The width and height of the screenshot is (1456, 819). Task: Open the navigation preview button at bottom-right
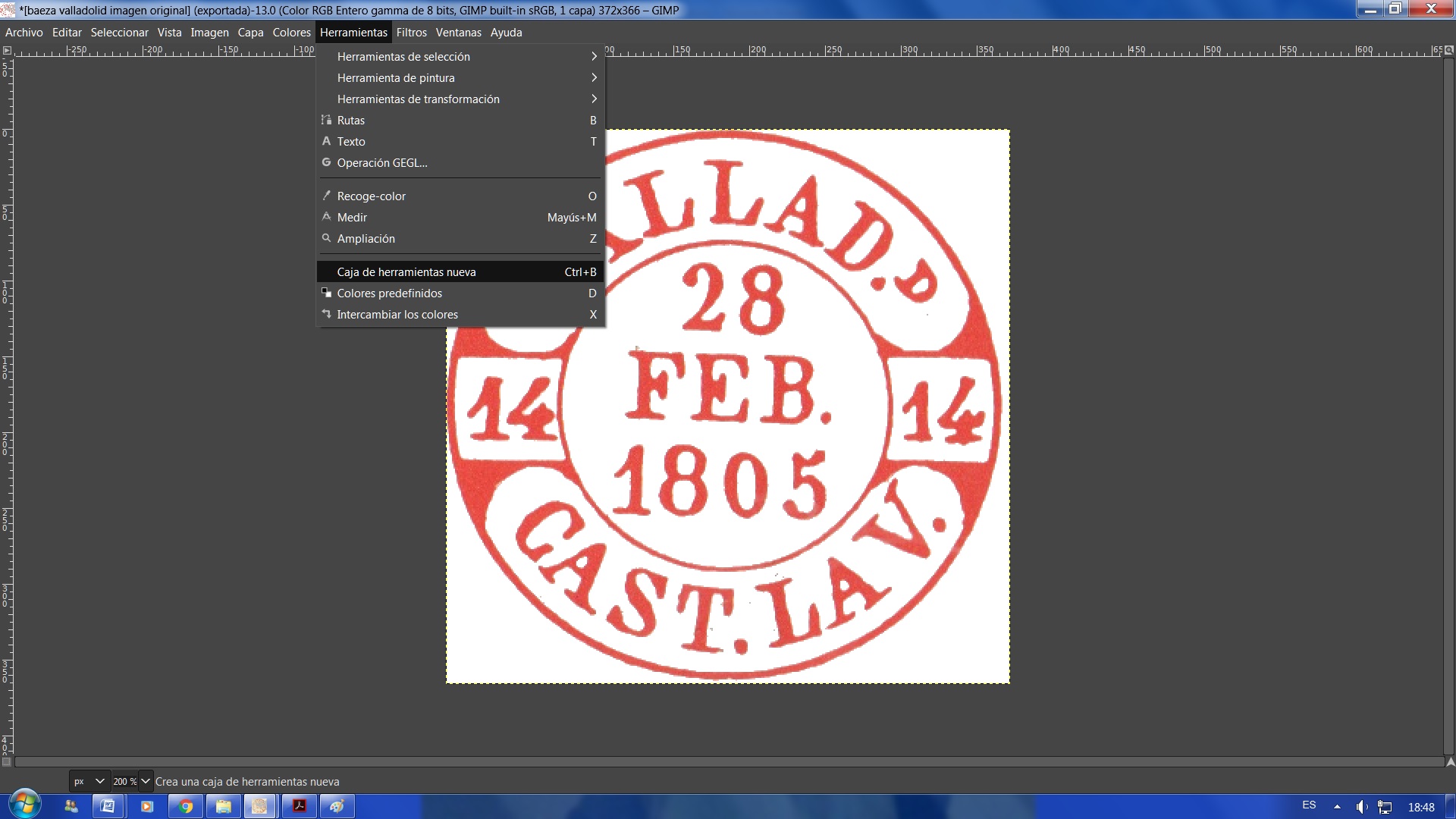point(1450,761)
